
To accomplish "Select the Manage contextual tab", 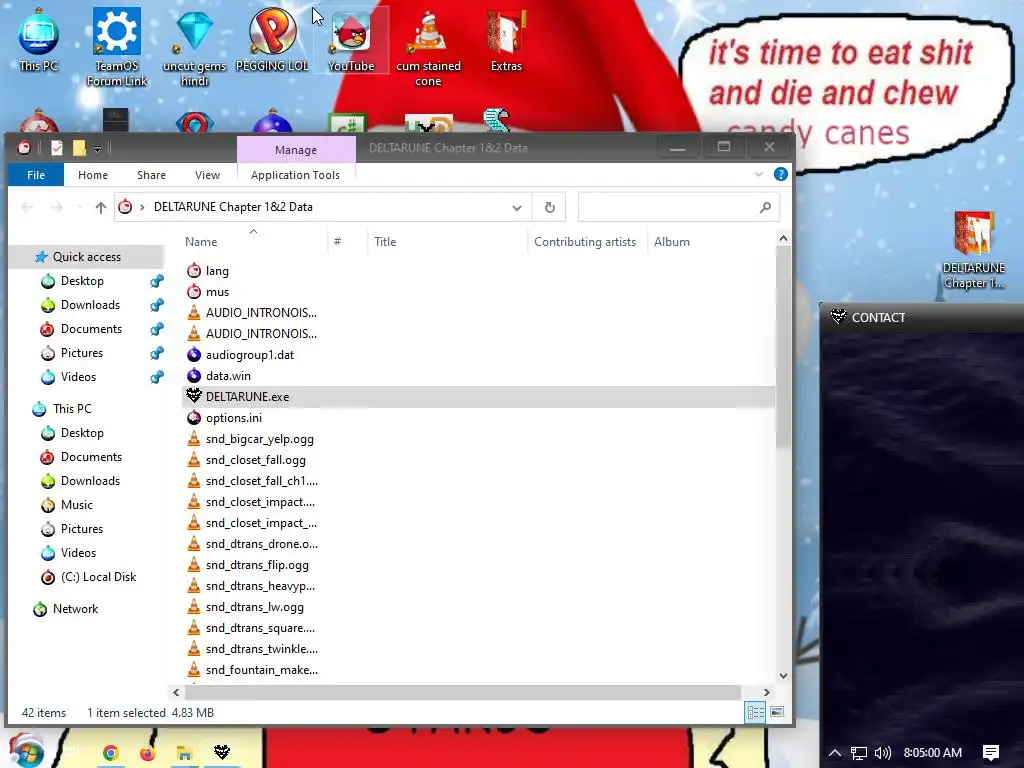I will [296, 150].
